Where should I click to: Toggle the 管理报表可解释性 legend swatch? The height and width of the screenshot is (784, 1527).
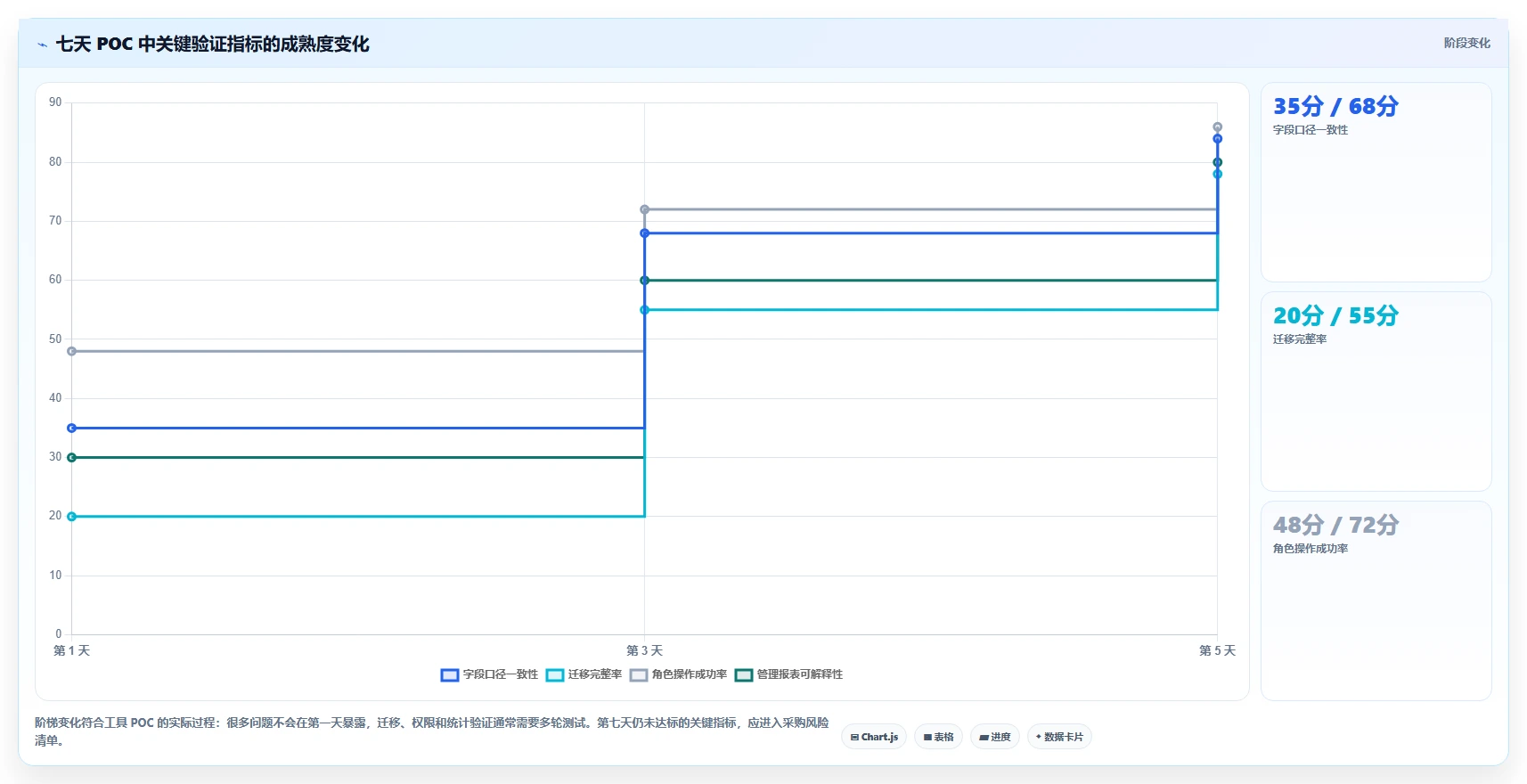pos(744,674)
